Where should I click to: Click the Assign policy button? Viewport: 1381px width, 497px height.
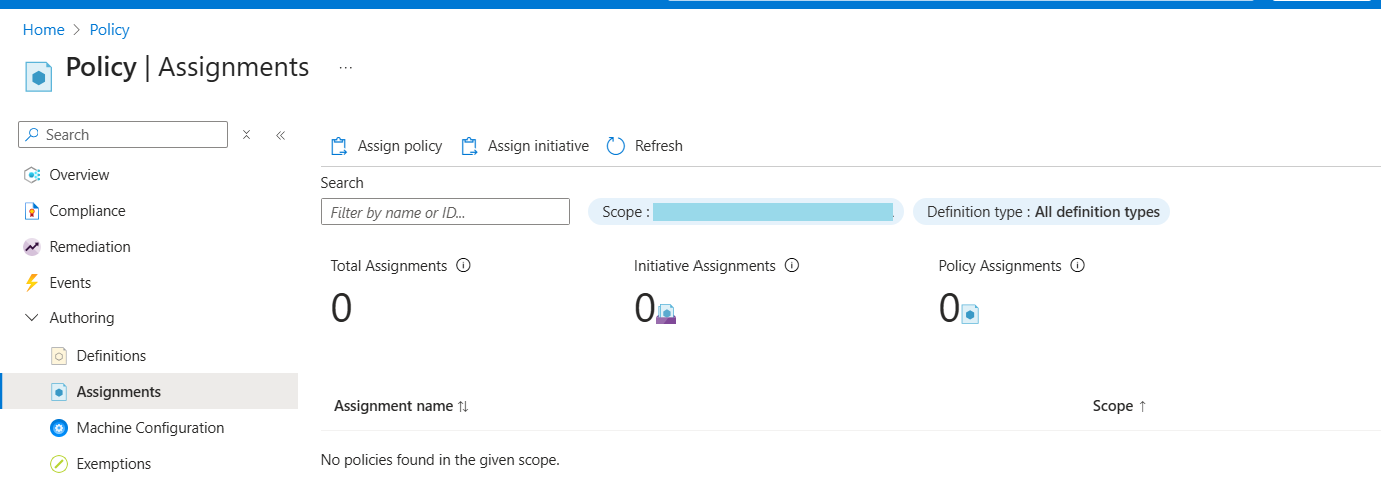pyautogui.click(x=386, y=146)
